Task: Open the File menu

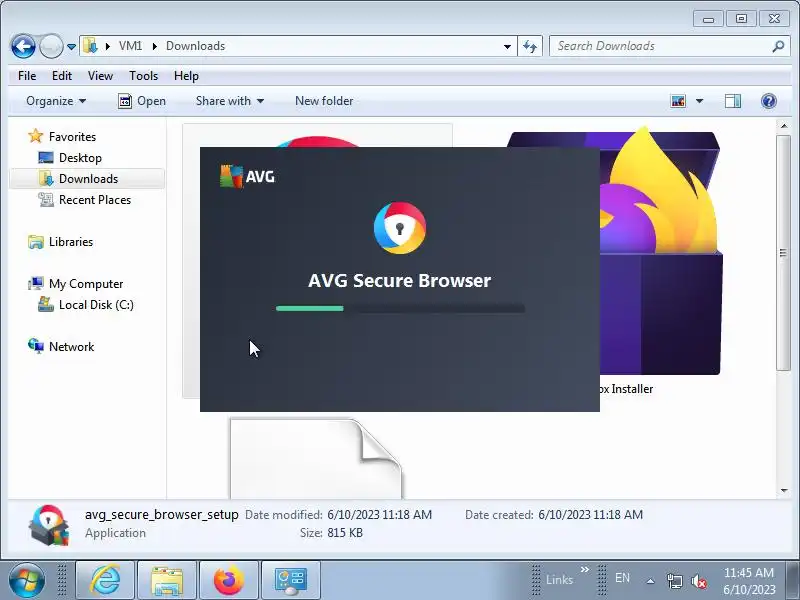Action: pos(27,76)
